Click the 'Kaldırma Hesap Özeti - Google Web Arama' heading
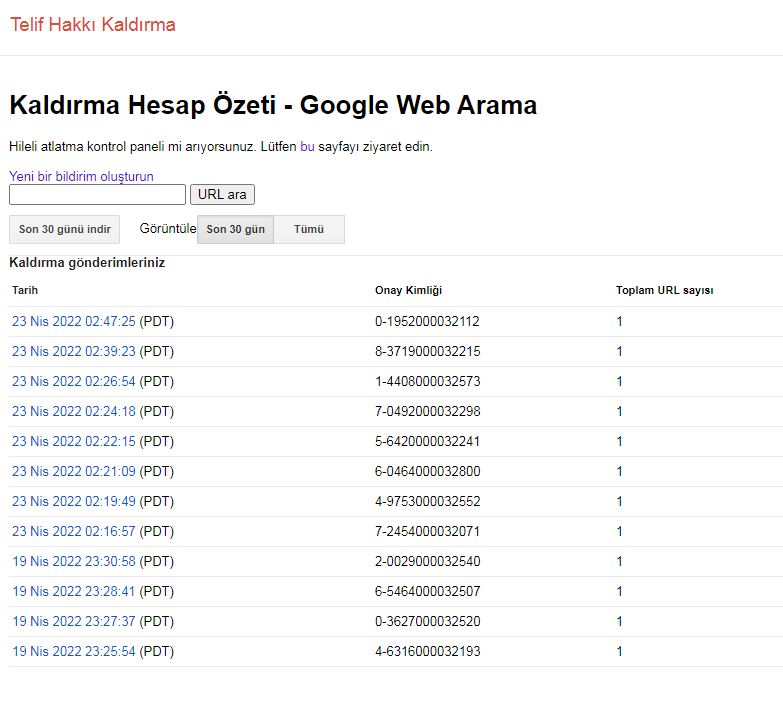Screen dimensions: 783x709 (x=273, y=105)
